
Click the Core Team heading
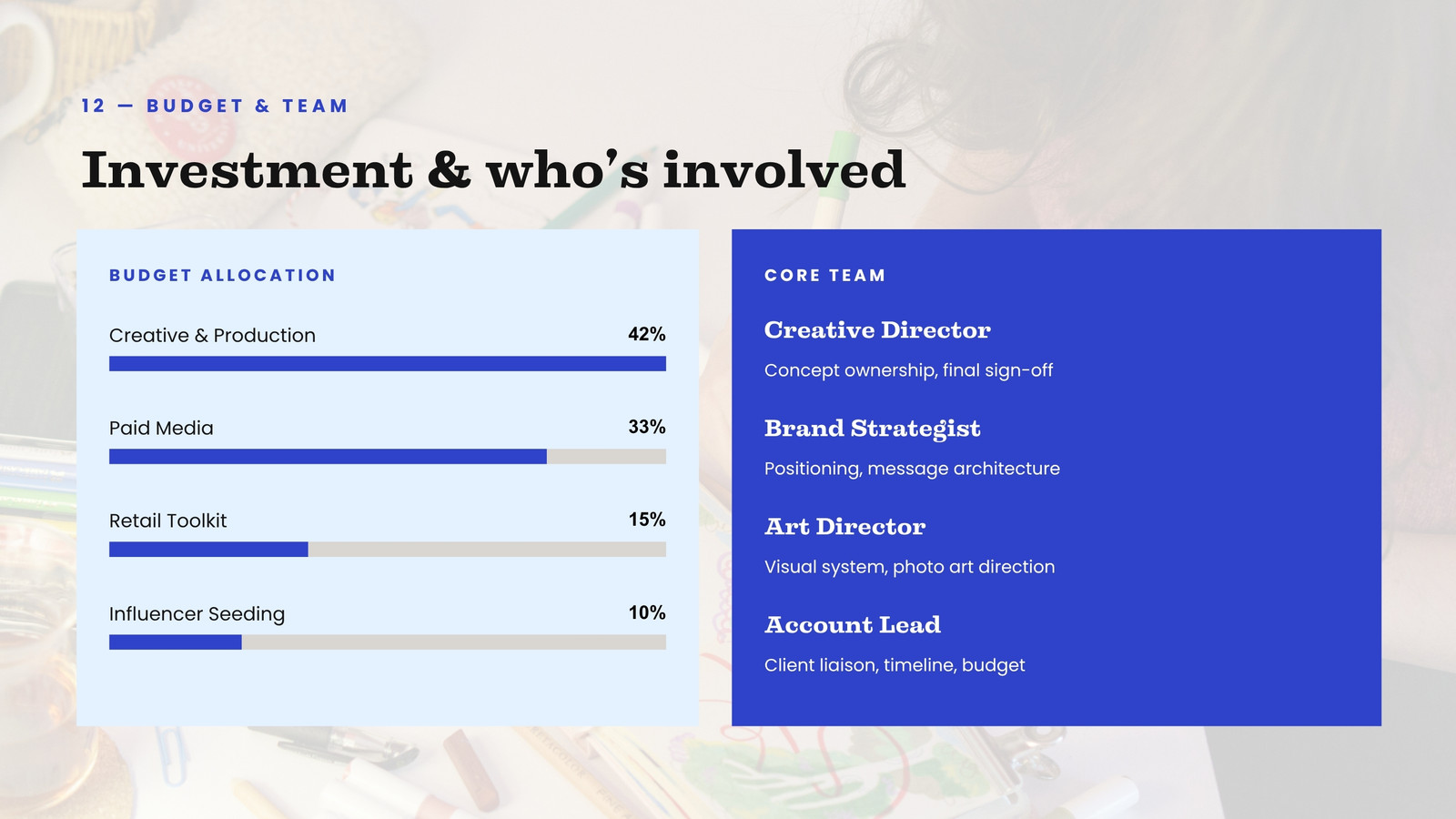point(824,275)
